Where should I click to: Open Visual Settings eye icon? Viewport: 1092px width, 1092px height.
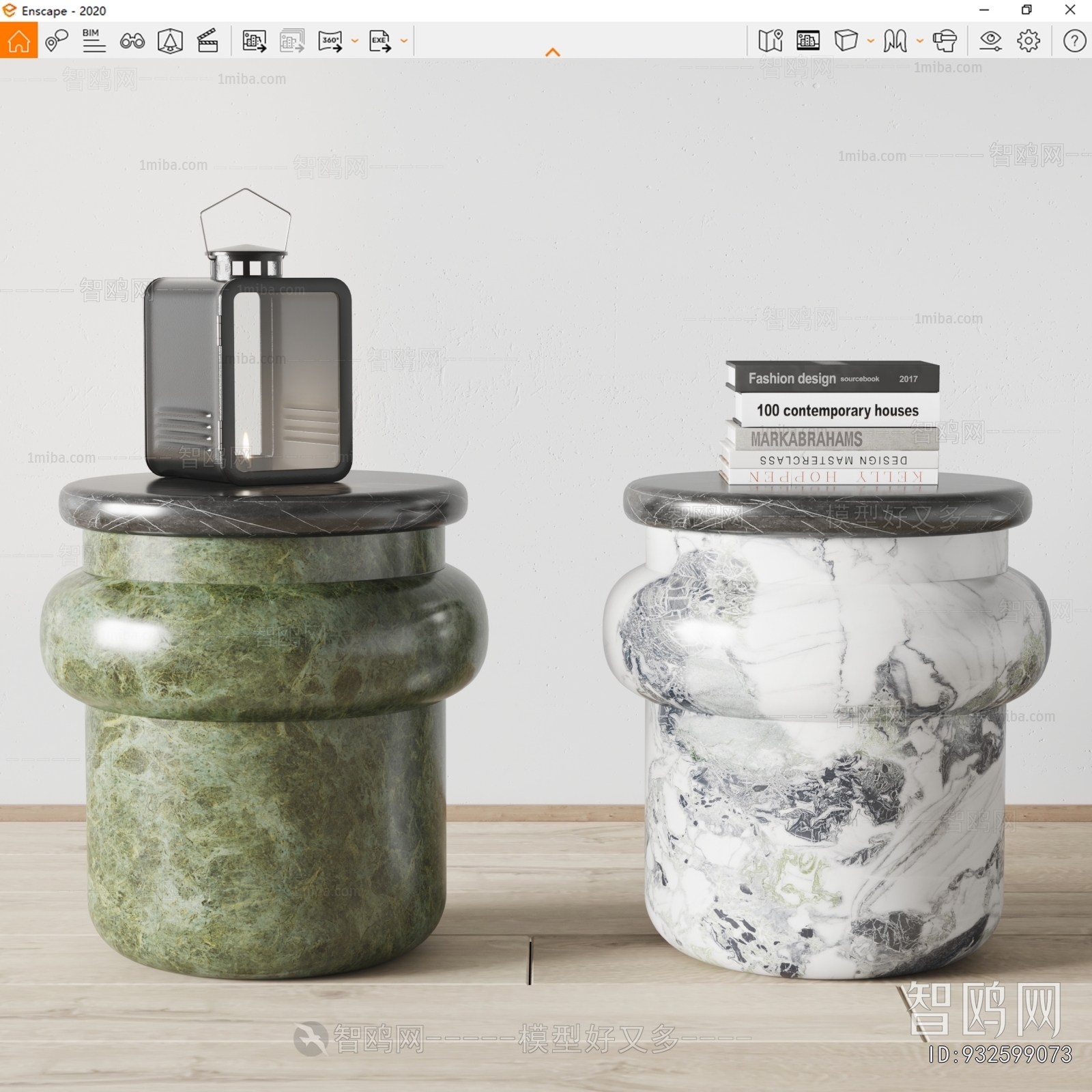point(990,41)
